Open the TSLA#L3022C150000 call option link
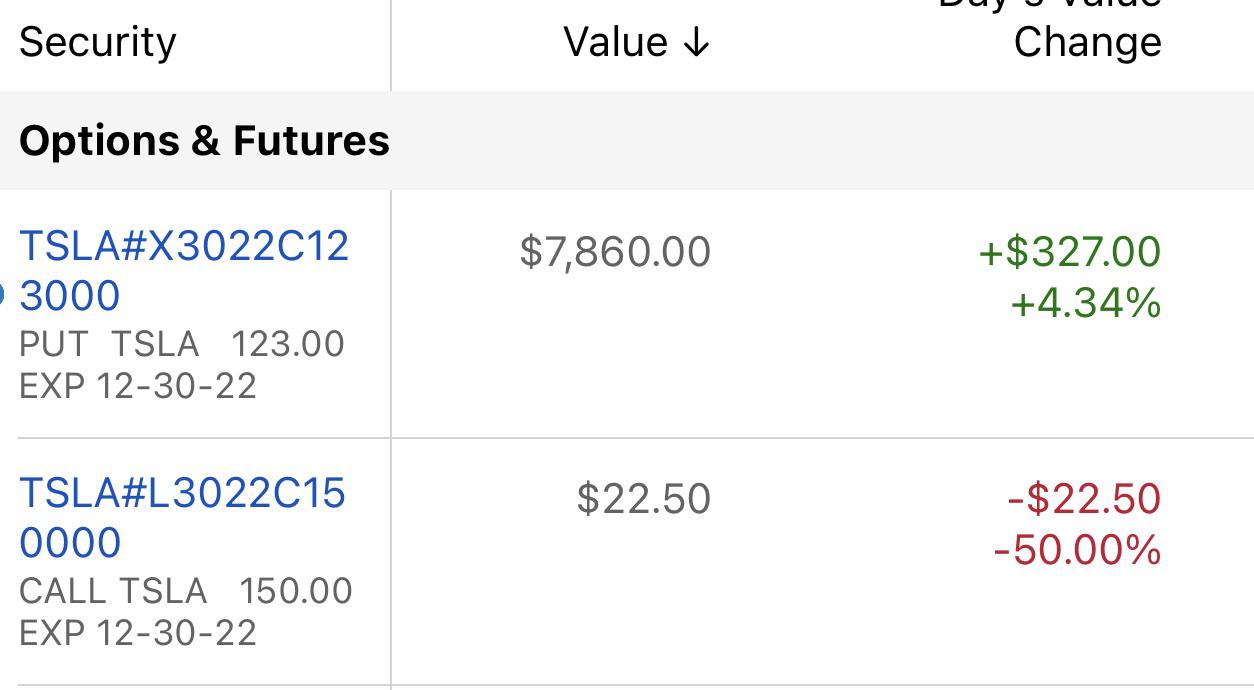 click(182, 518)
